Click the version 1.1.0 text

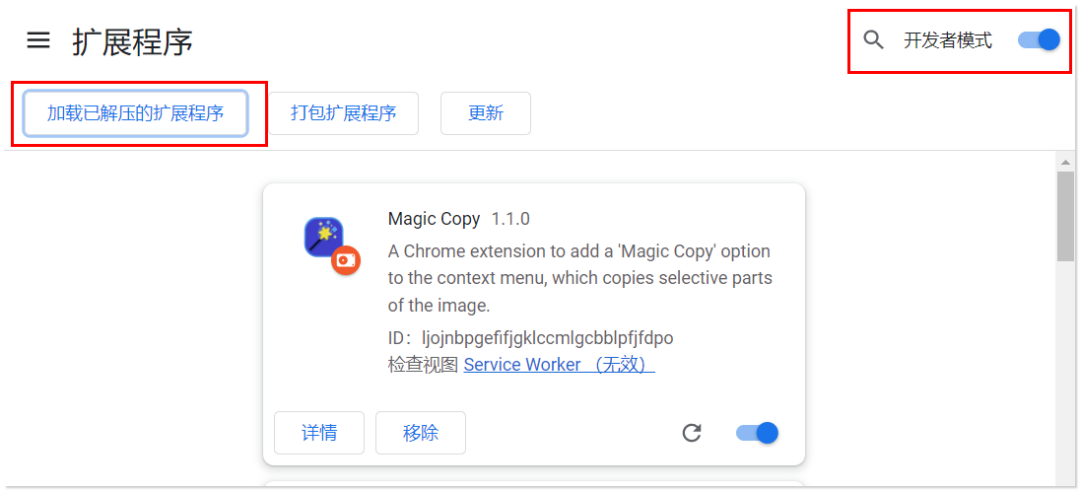coord(510,219)
